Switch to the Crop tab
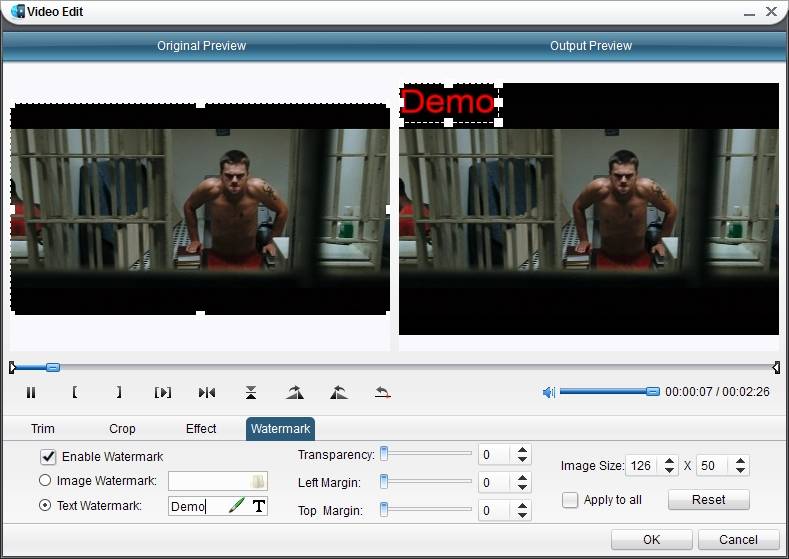 point(122,429)
